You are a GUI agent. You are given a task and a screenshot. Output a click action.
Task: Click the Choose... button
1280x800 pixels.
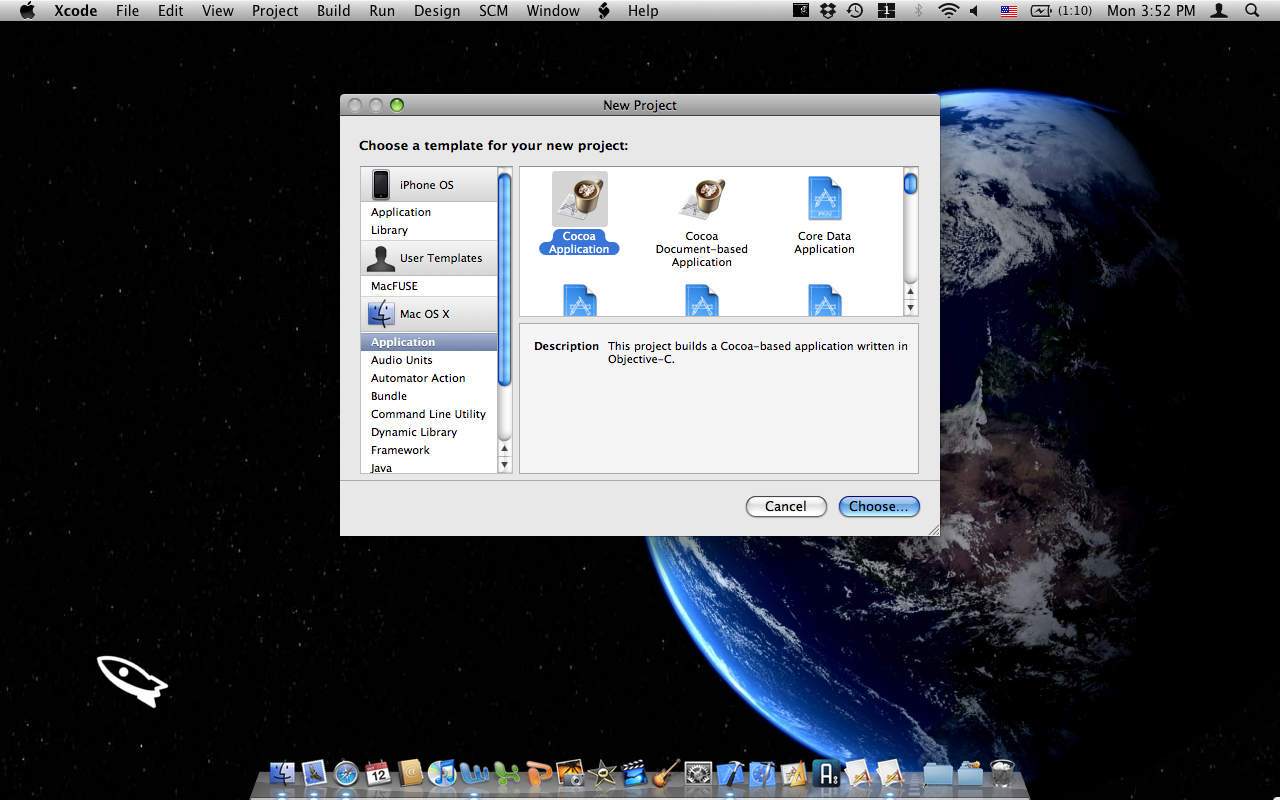point(879,507)
